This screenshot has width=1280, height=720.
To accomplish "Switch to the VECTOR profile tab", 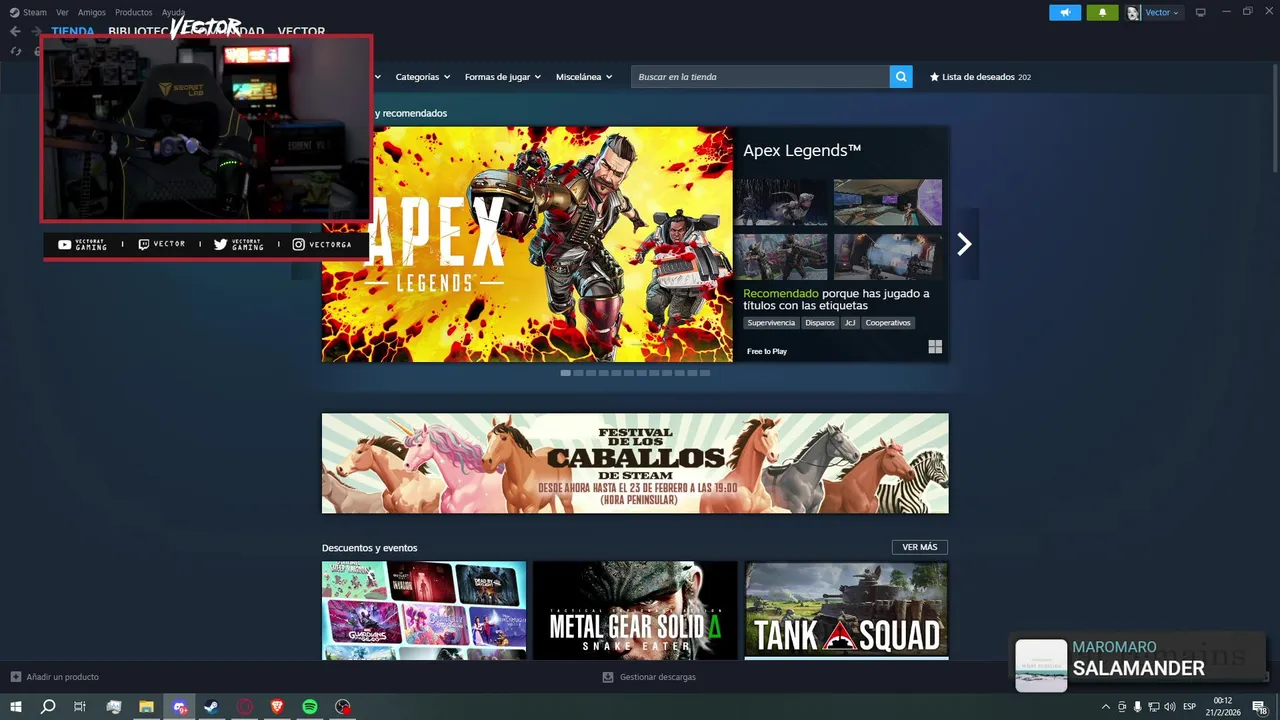I will [x=301, y=32].
